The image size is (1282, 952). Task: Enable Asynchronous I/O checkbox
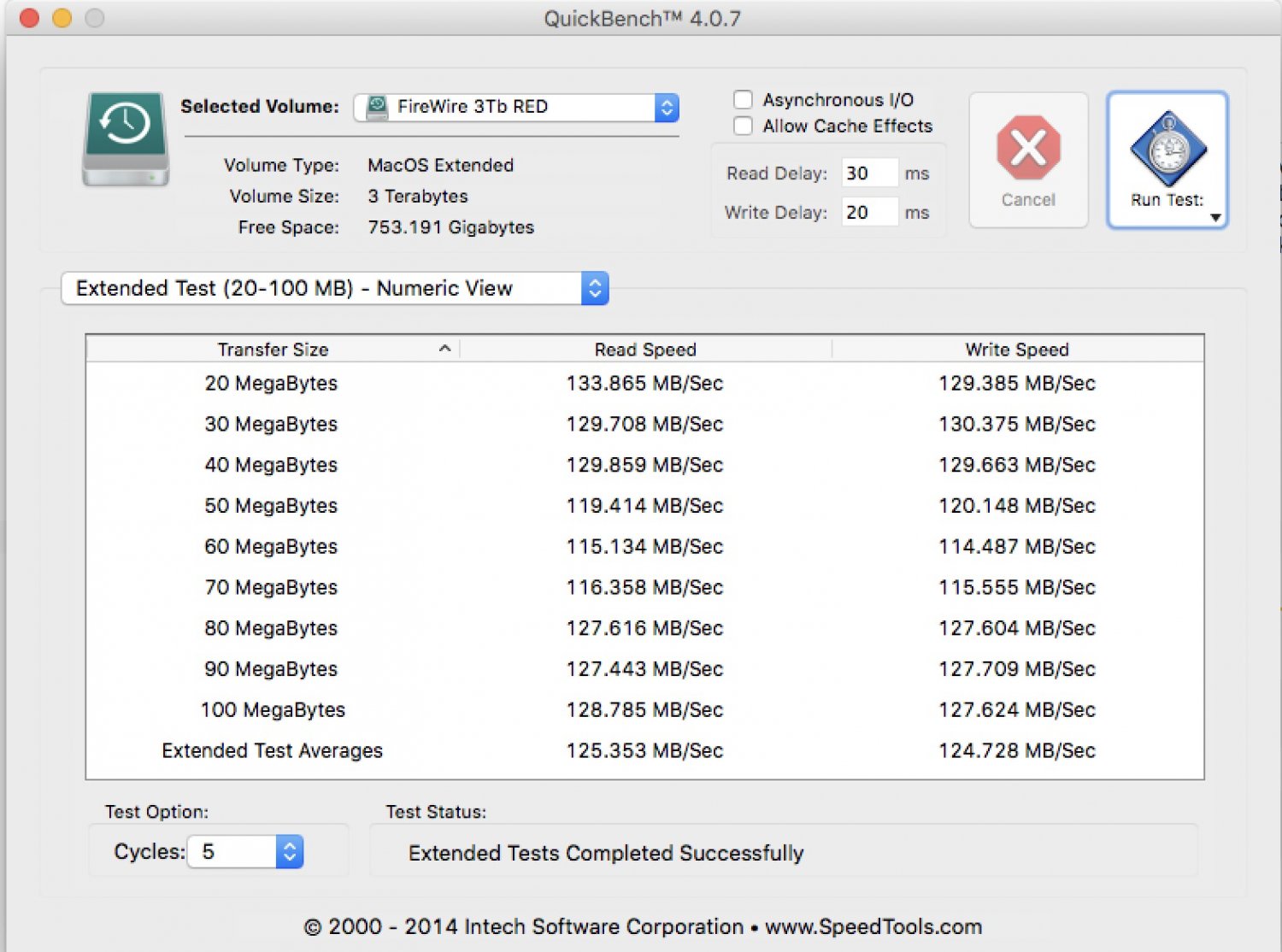(x=744, y=100)
